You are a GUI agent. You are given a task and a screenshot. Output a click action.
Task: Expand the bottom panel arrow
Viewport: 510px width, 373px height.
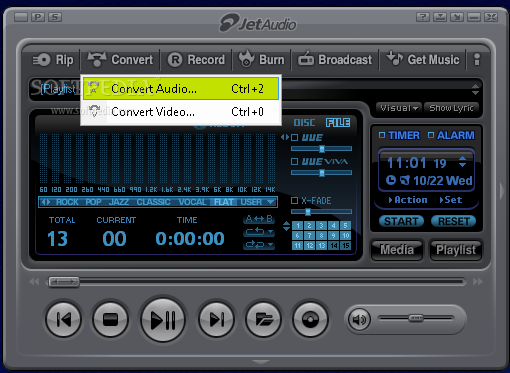261,362
